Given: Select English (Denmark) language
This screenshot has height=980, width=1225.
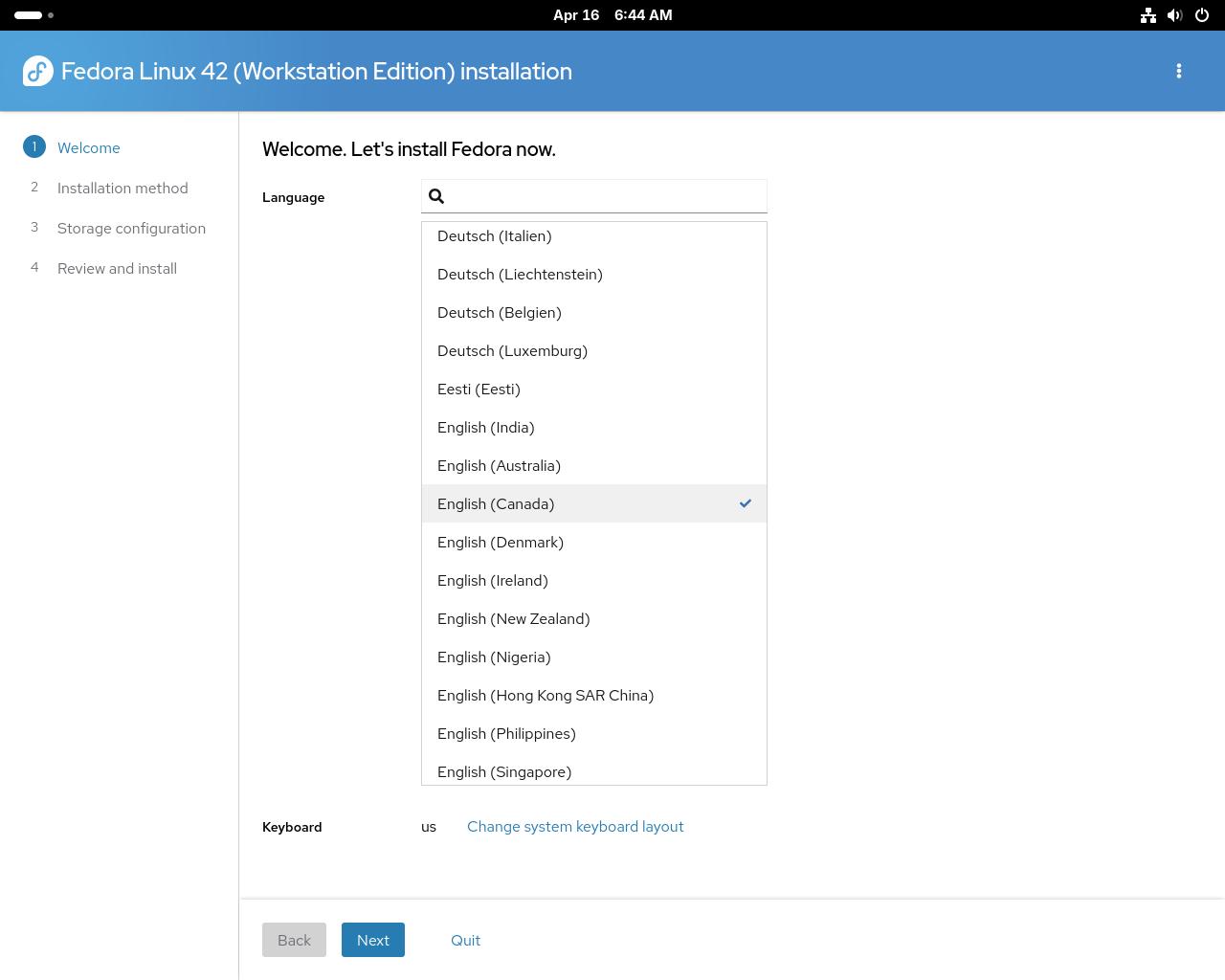Looking at the screenshot, I should pos(594,542).
